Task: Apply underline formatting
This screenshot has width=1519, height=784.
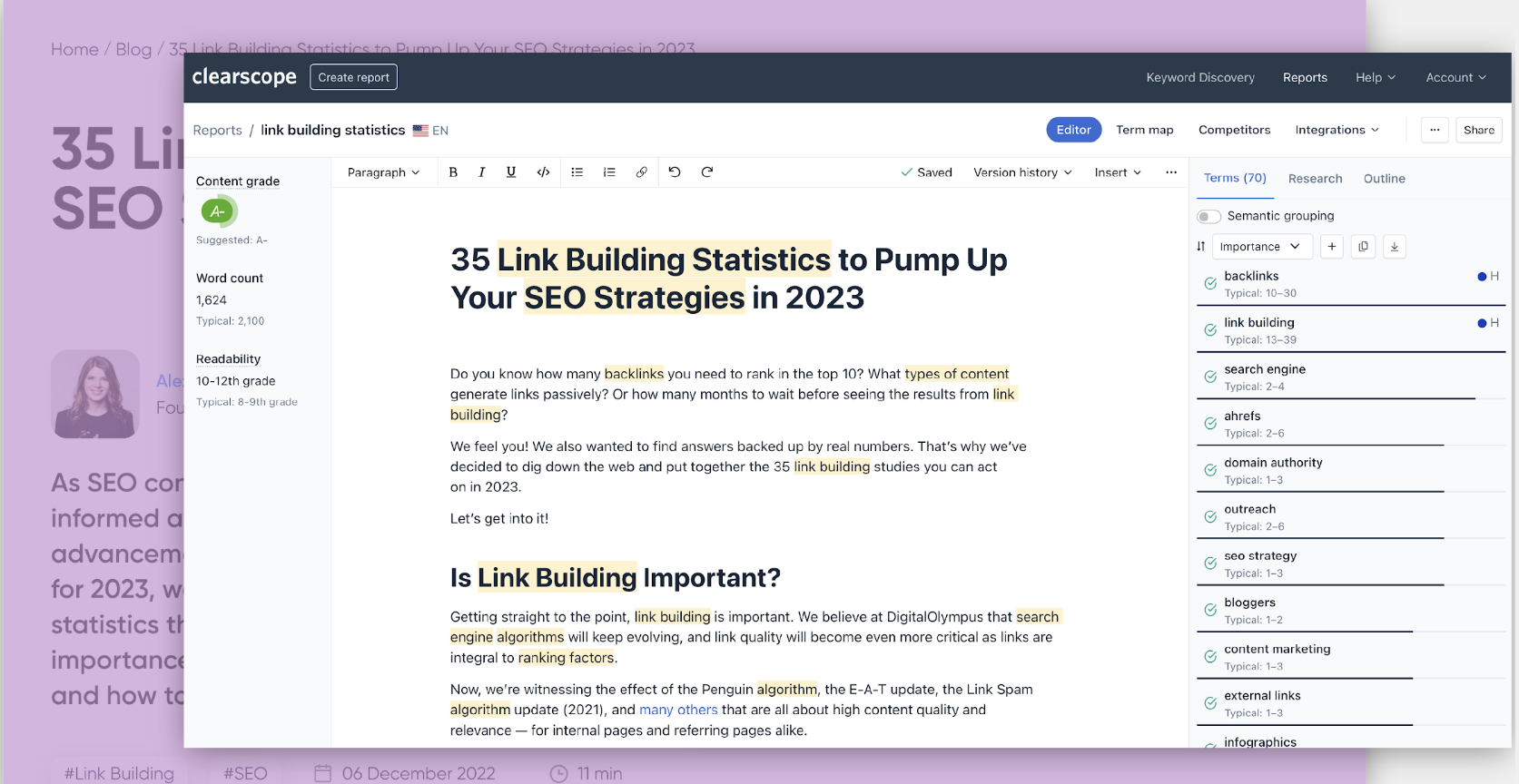Action: click(x=511, y=172)
